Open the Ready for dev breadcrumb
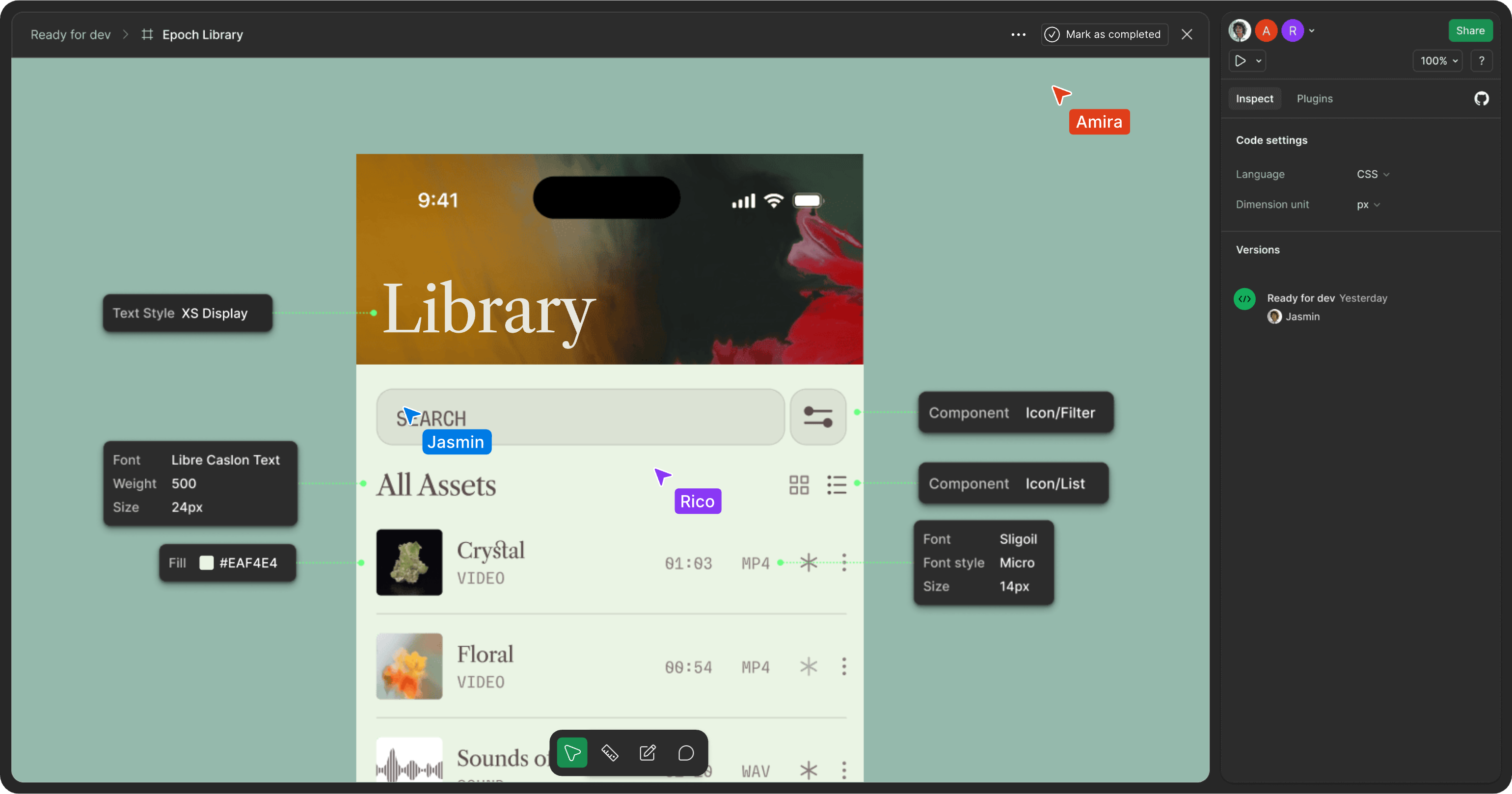Screen dimensions: 1512x794 pyautogui.click(x=70, y=34)
